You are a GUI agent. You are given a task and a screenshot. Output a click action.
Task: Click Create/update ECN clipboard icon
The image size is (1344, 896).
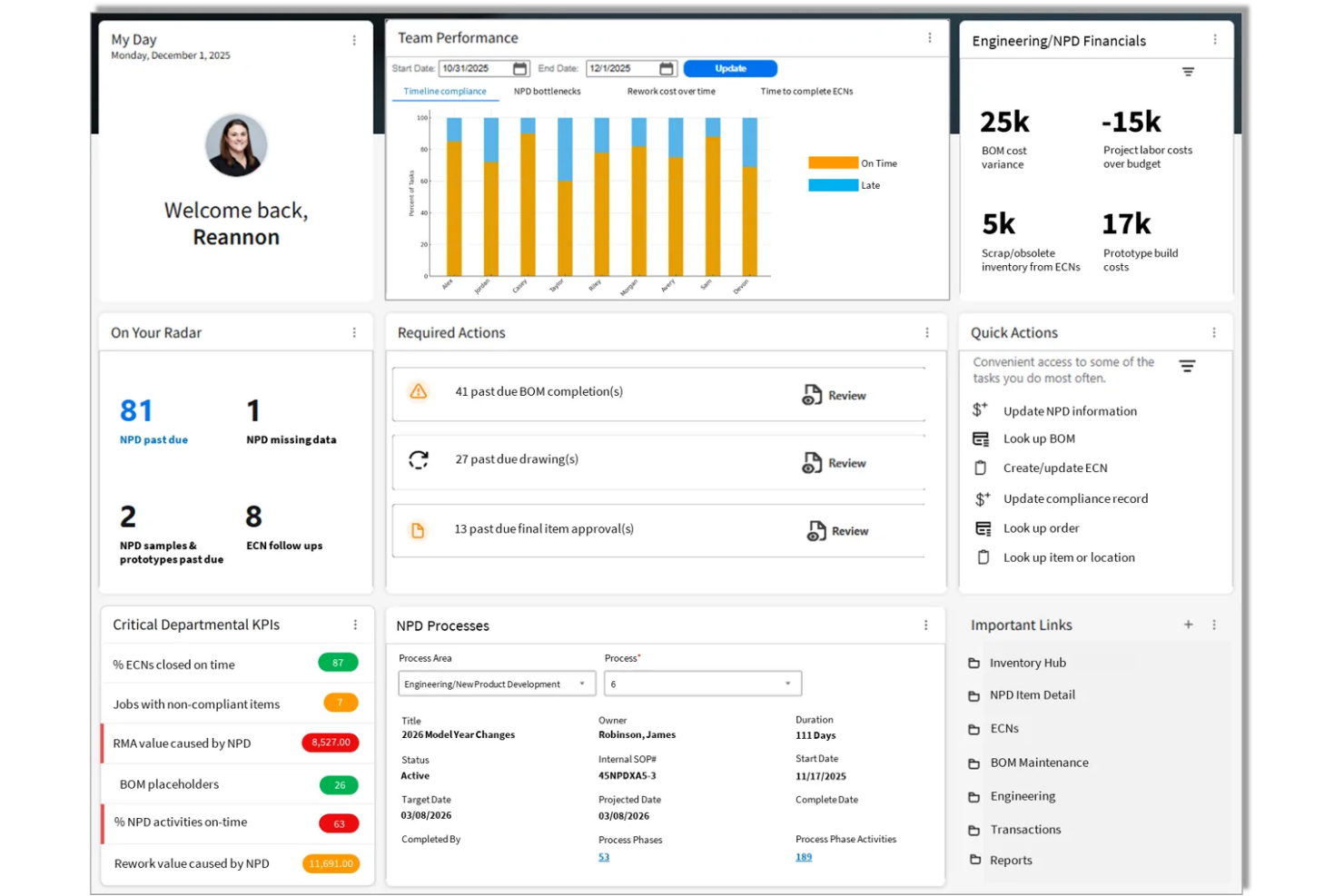coord(981,468)
